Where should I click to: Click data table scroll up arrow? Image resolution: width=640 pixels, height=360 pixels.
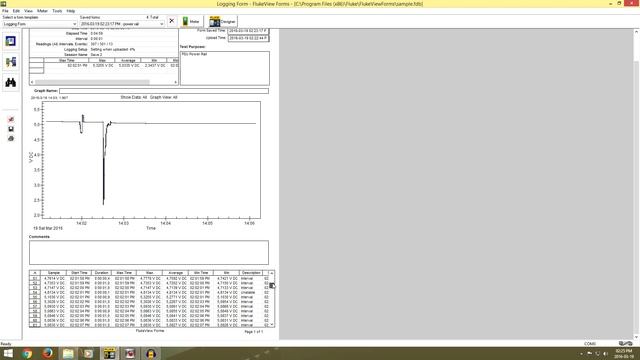(x=272, y=273)
